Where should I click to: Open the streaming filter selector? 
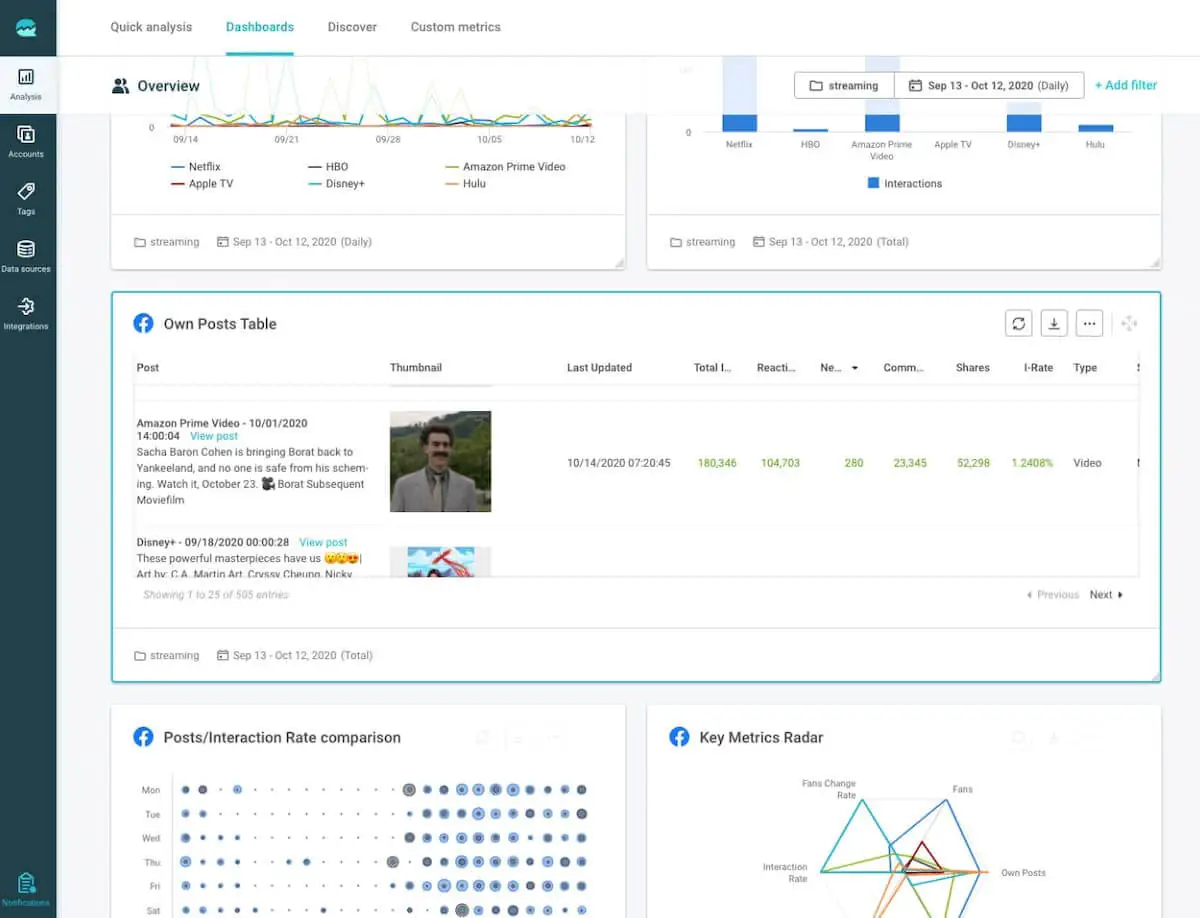[x=844, y=85]
